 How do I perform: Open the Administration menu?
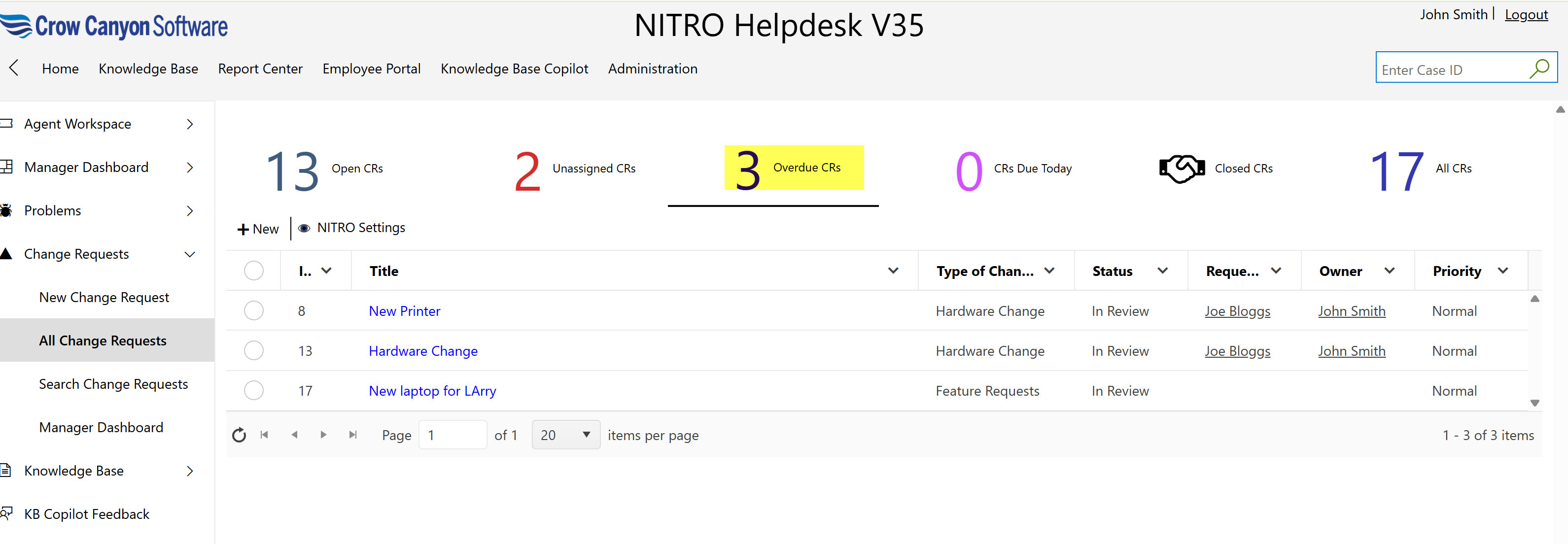(x=653, y=69)
